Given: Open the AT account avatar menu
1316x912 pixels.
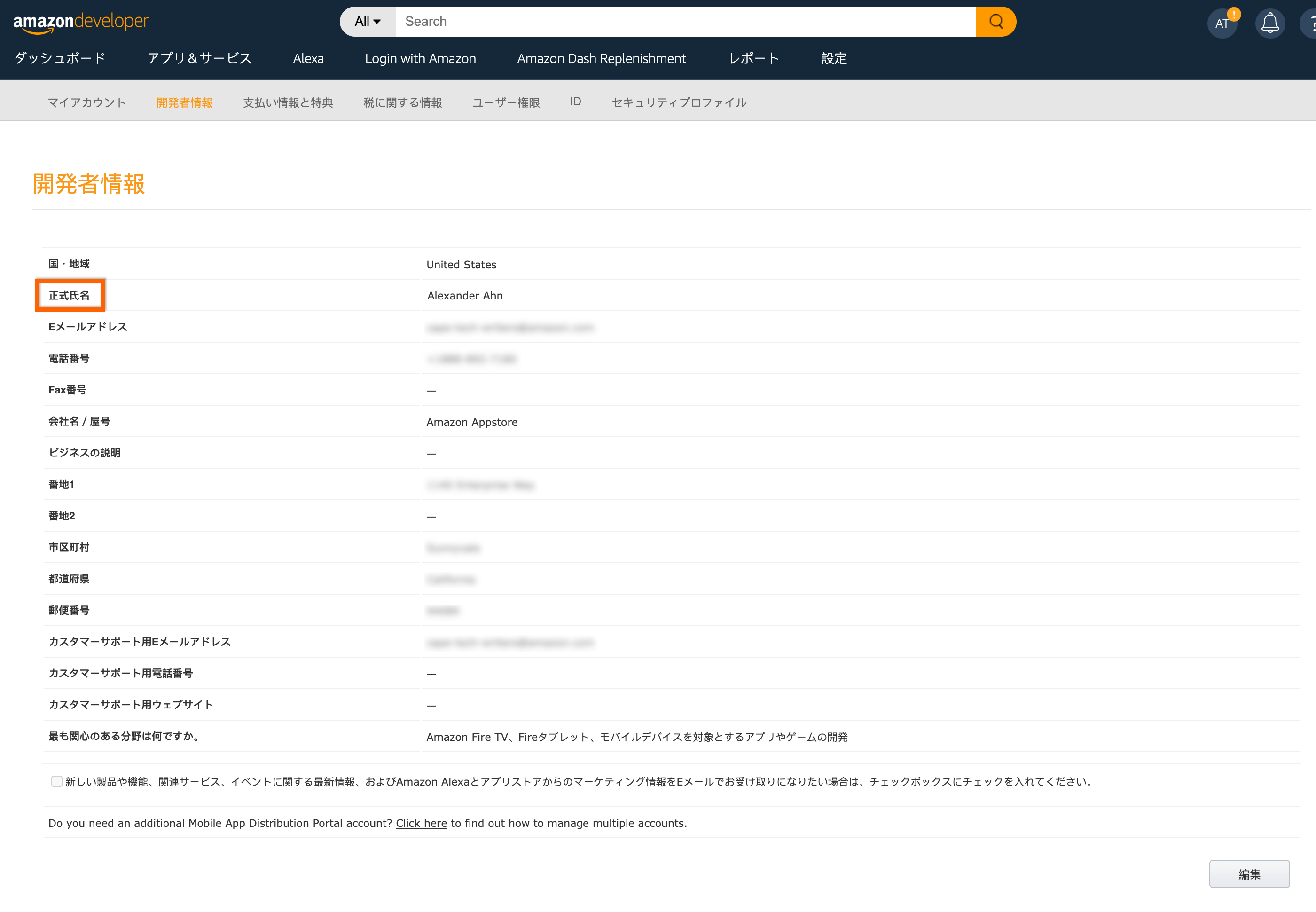Looking at the screenshot, I should point(1222,24).
